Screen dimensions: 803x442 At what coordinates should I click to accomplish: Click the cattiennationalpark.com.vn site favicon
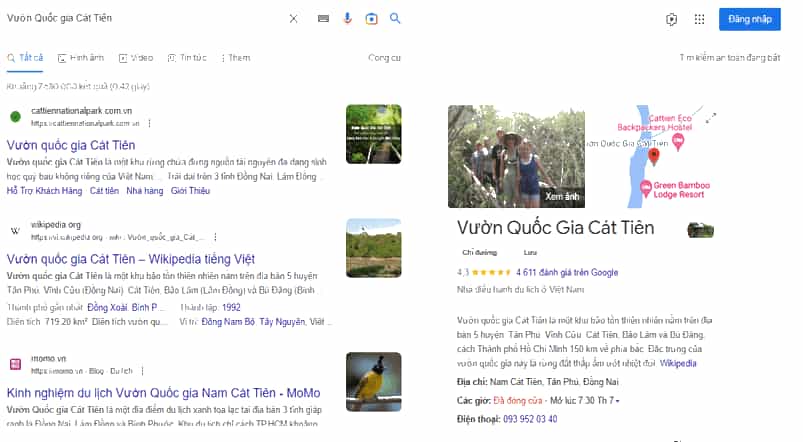(15, 117)
